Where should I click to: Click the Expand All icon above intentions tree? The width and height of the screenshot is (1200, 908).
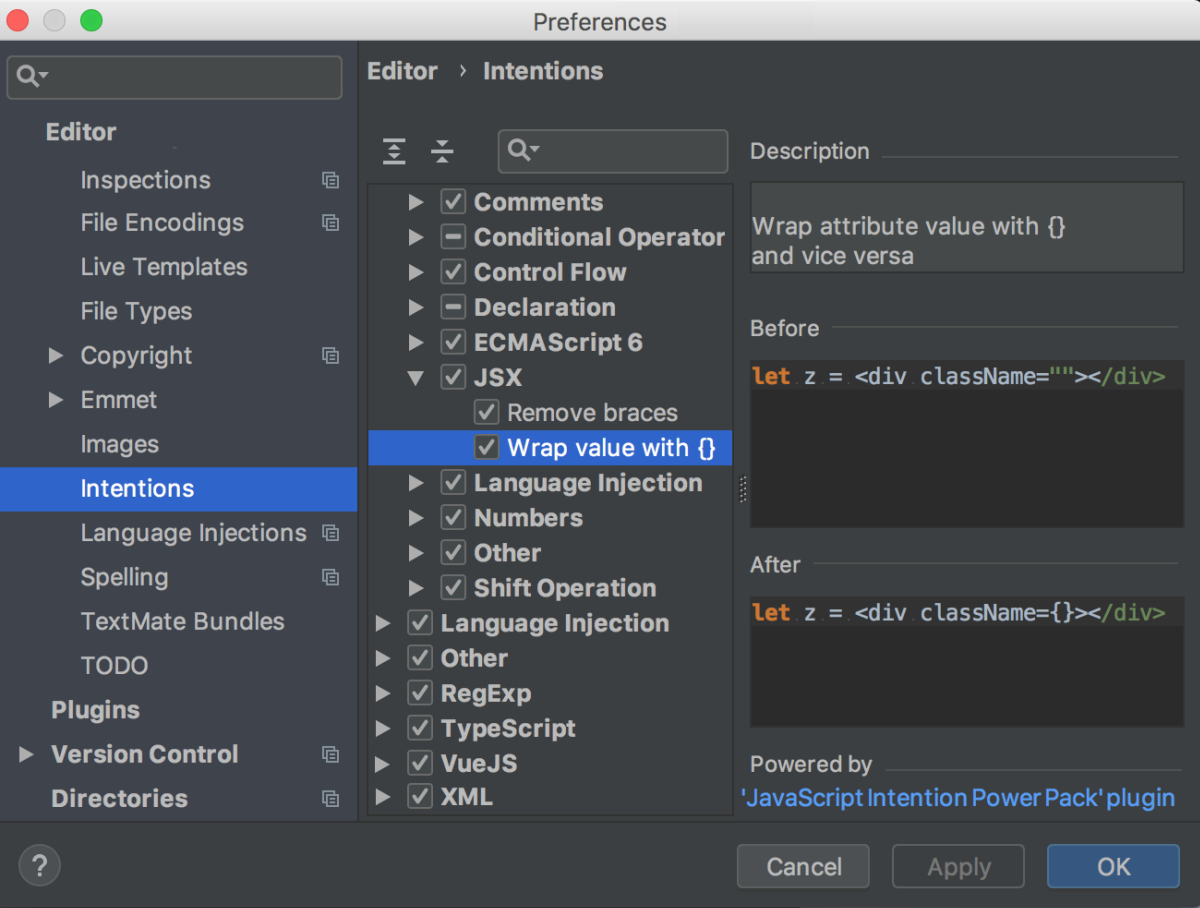[395, 152]
